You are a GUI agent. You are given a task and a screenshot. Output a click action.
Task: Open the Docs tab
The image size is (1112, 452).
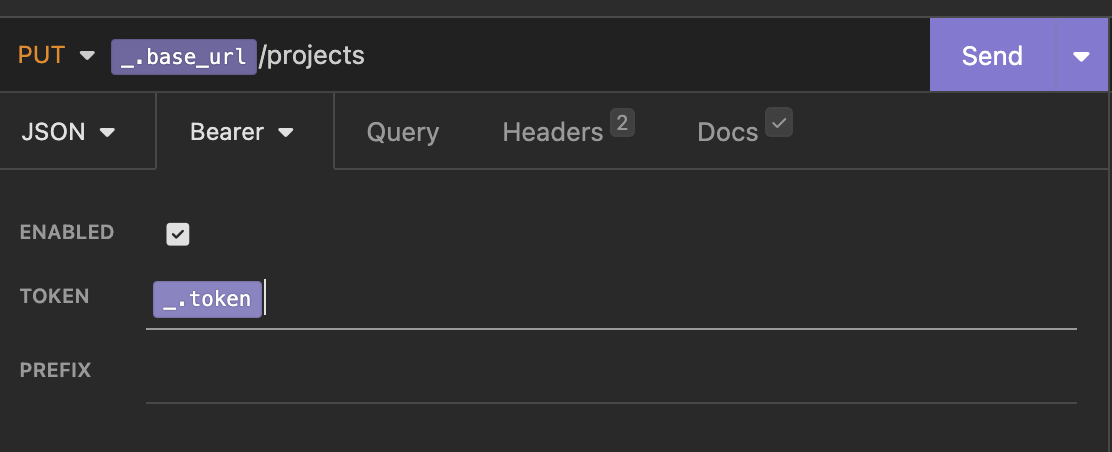727,132
